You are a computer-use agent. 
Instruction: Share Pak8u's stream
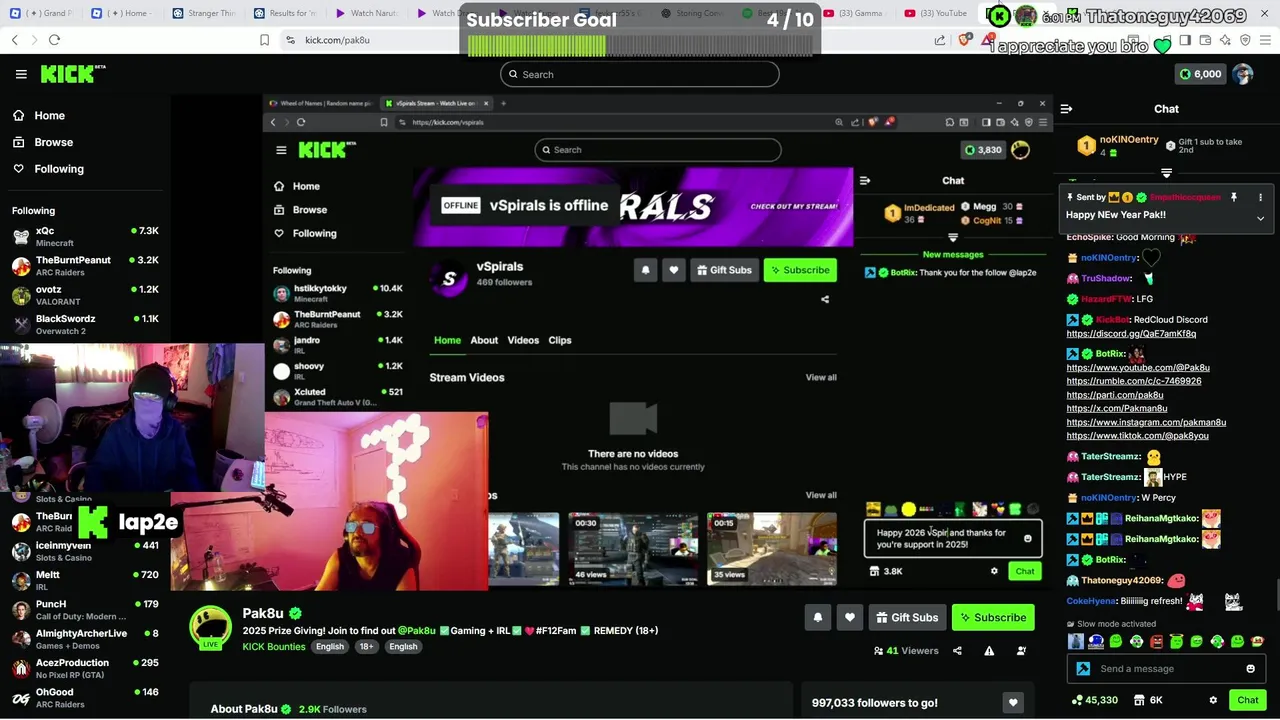click(x=957, y=651)
